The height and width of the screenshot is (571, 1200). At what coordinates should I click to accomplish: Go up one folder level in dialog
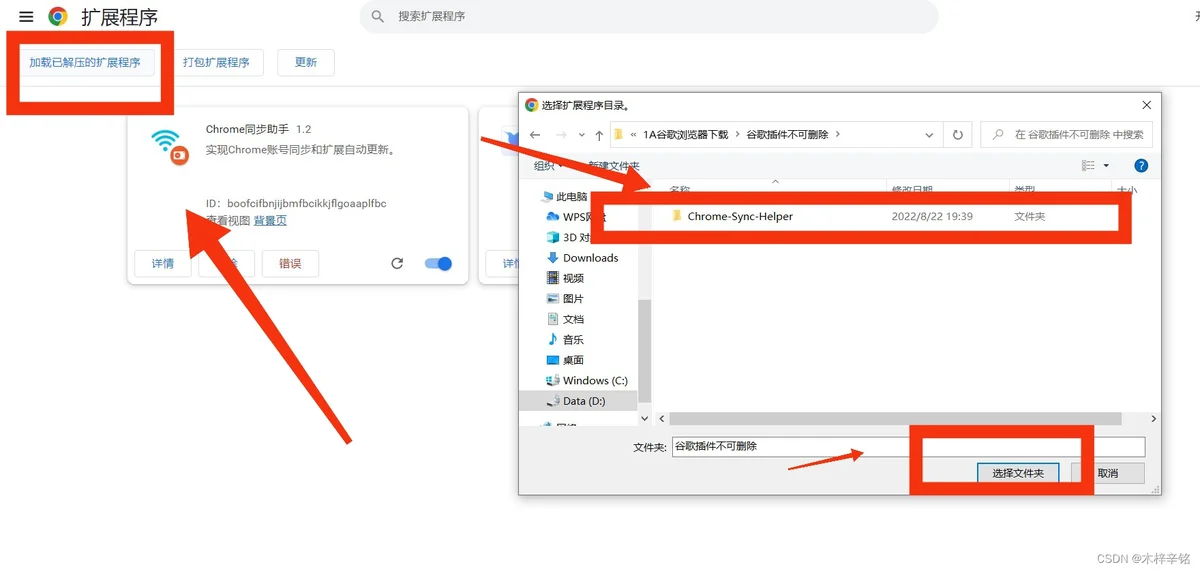(x=599, y=135)
